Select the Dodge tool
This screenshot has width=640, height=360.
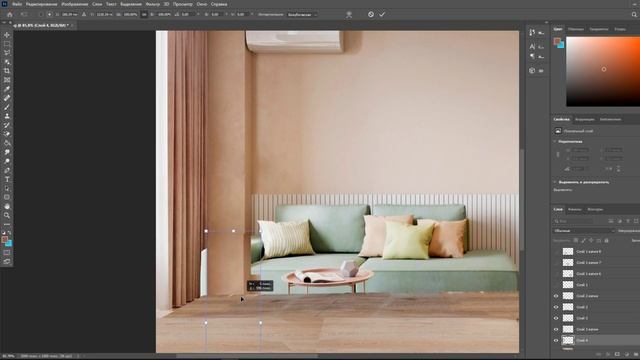point(7,161)
